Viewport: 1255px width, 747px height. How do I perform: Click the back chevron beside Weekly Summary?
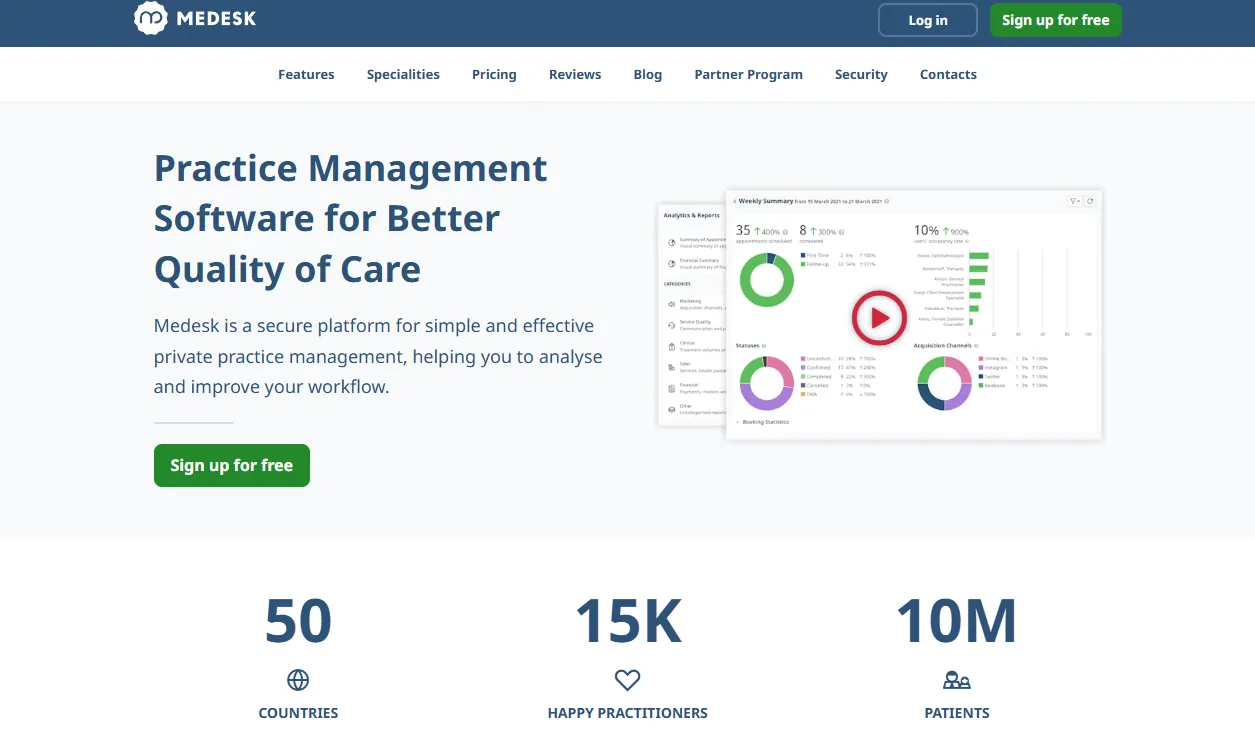click(x=734, y=201)
